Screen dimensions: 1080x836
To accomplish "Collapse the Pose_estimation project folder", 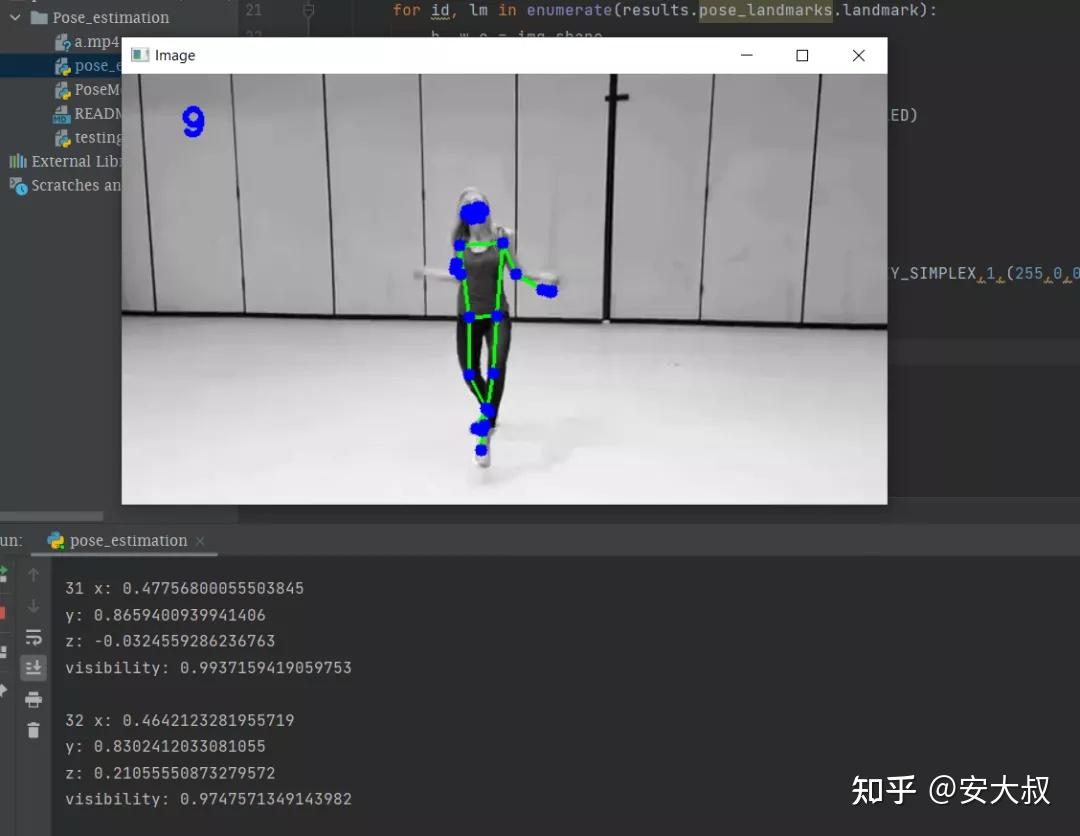I will (x=14, y=17).
